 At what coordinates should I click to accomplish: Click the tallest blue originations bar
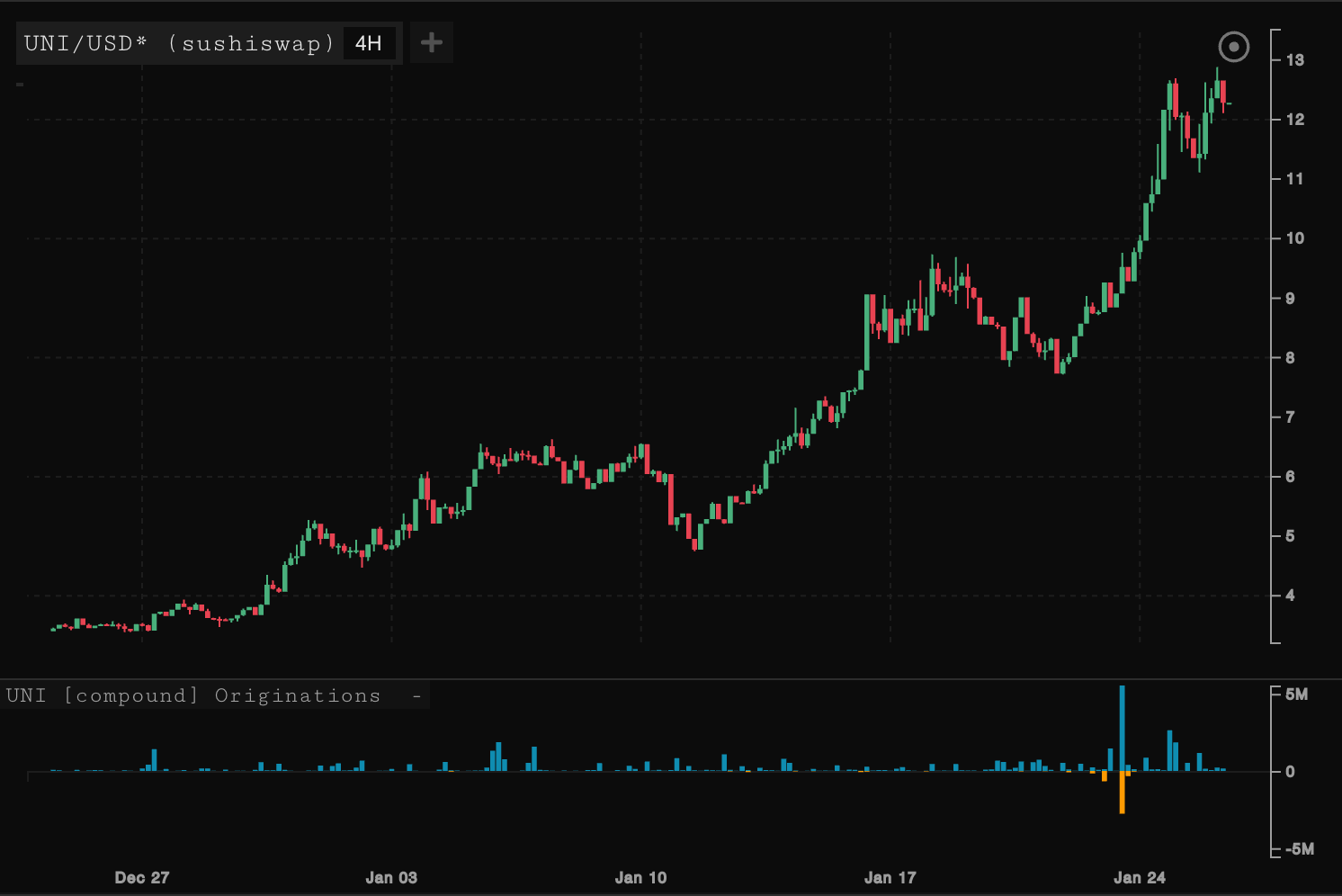coord(1122,729)
